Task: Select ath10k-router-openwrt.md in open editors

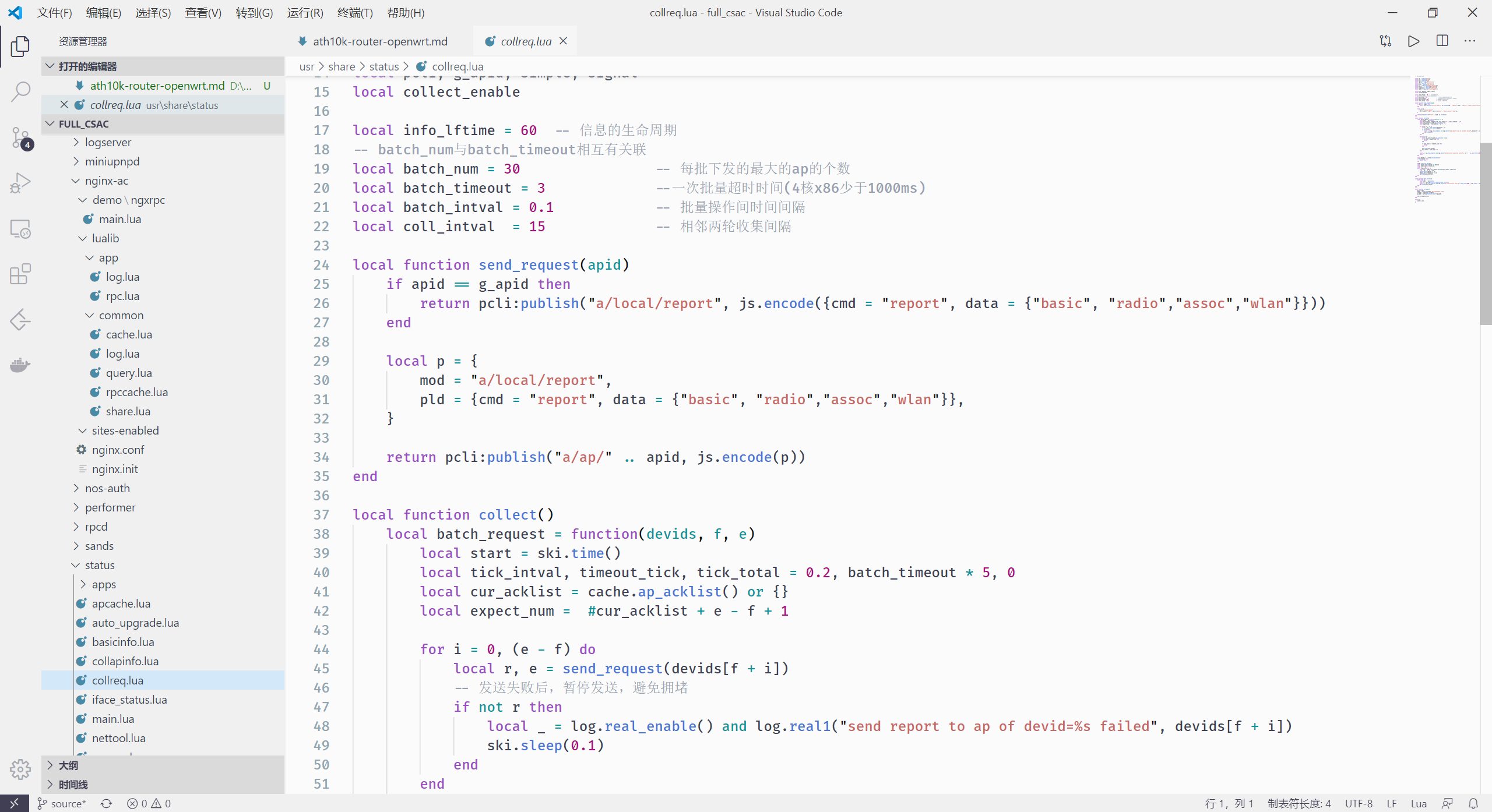Action: pyautogui.click(x=163, y=86)
